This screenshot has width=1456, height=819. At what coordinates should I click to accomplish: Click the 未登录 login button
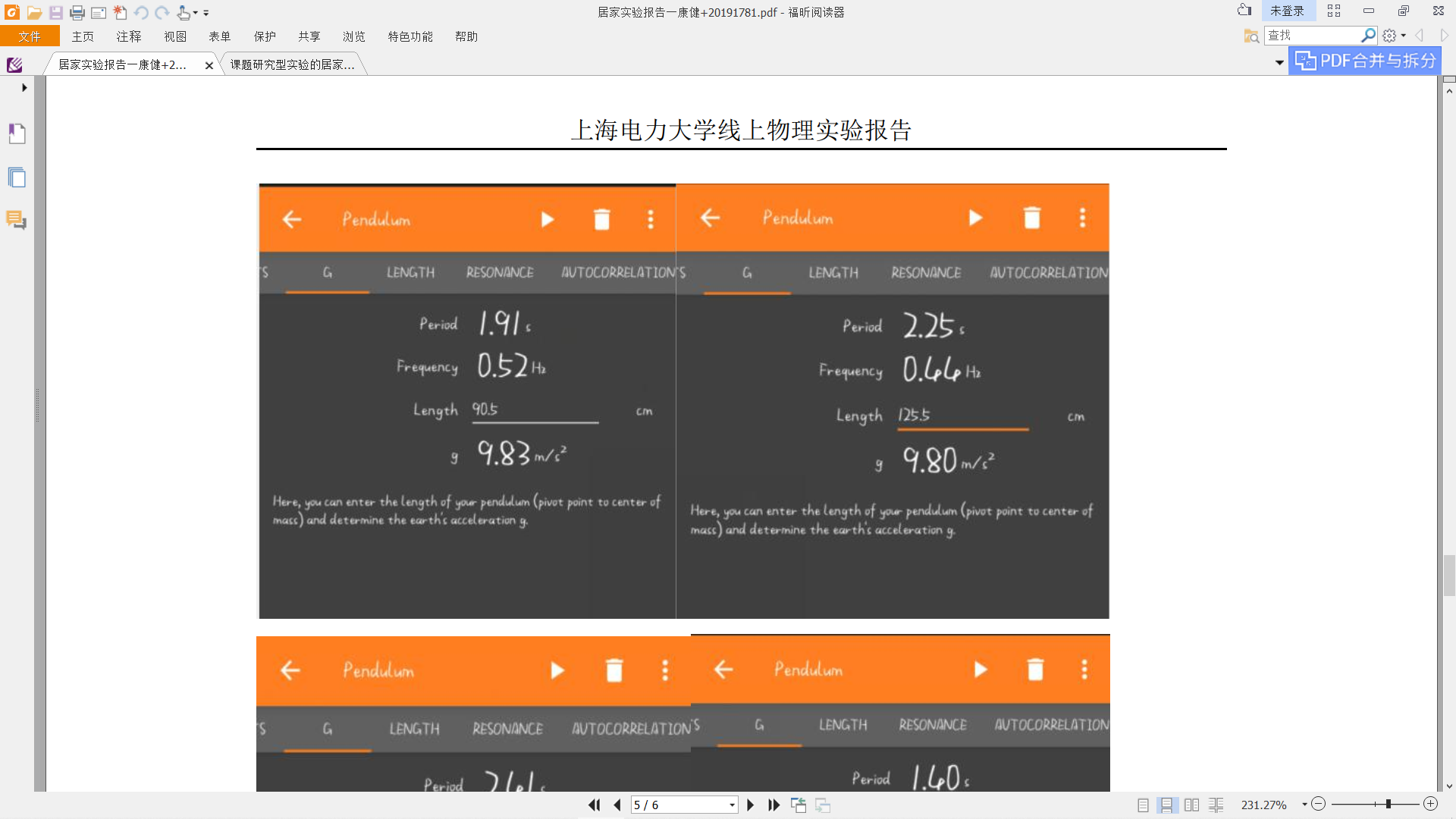(1287, 11)
